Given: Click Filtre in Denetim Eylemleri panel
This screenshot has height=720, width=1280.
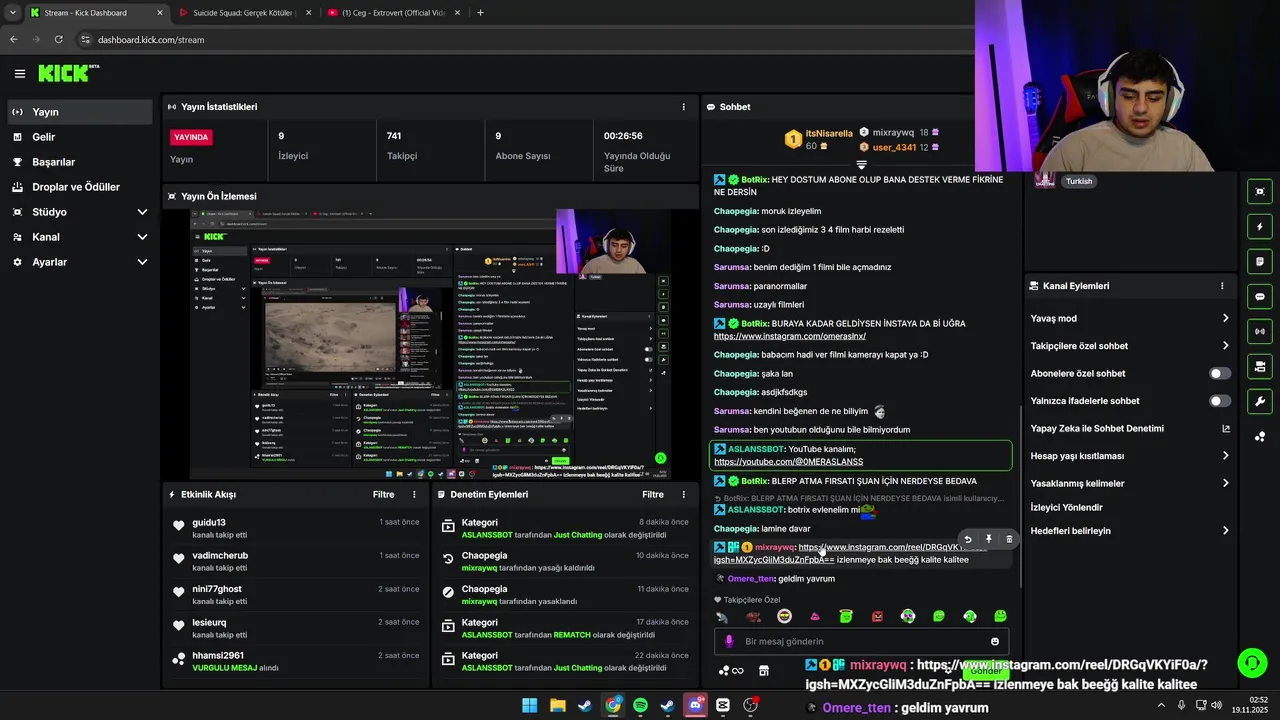Looking at the screenshot, I should (x=653, y=494).
